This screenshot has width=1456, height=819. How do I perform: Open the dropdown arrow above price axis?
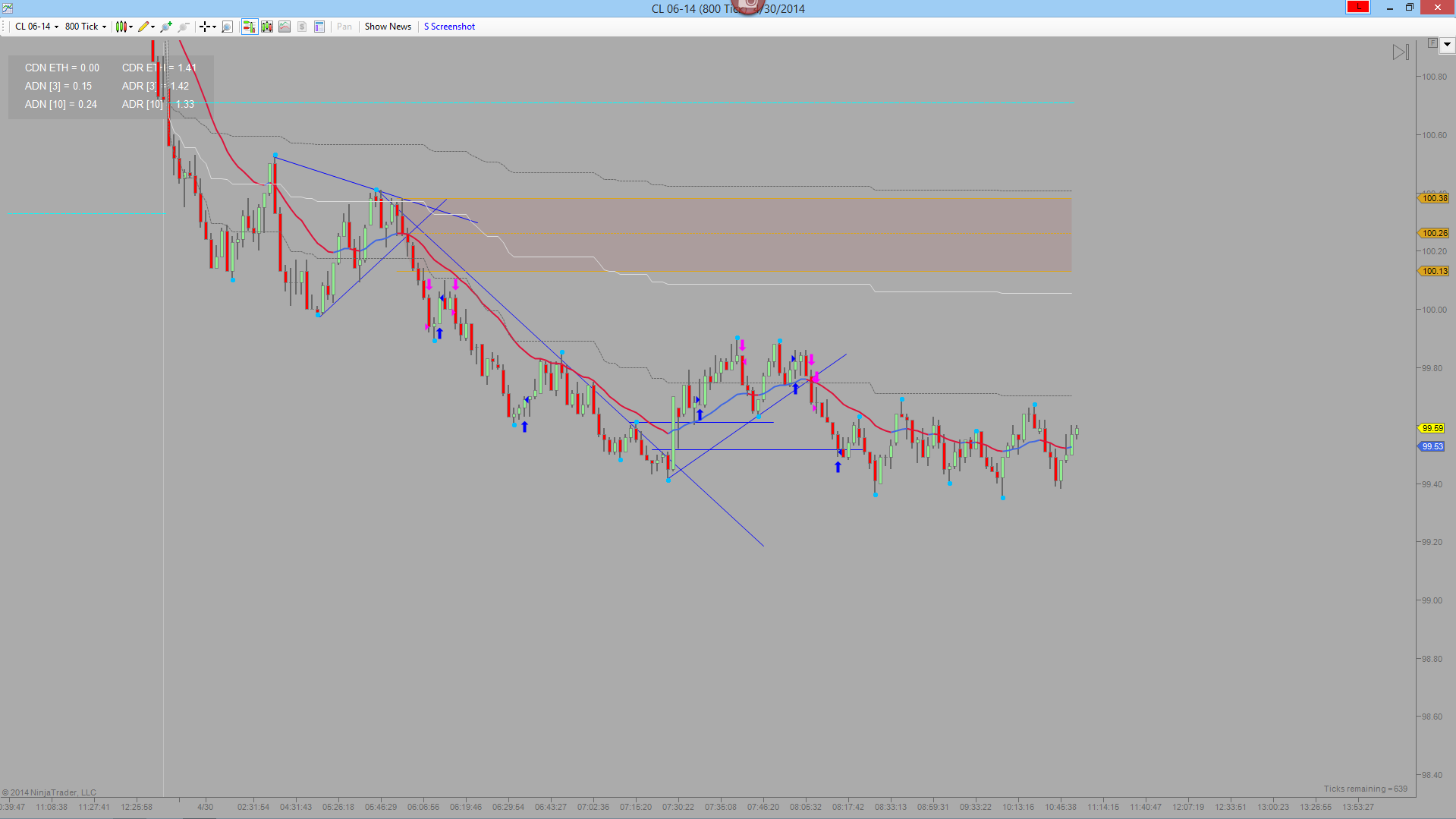click(x=1447, y=45)
